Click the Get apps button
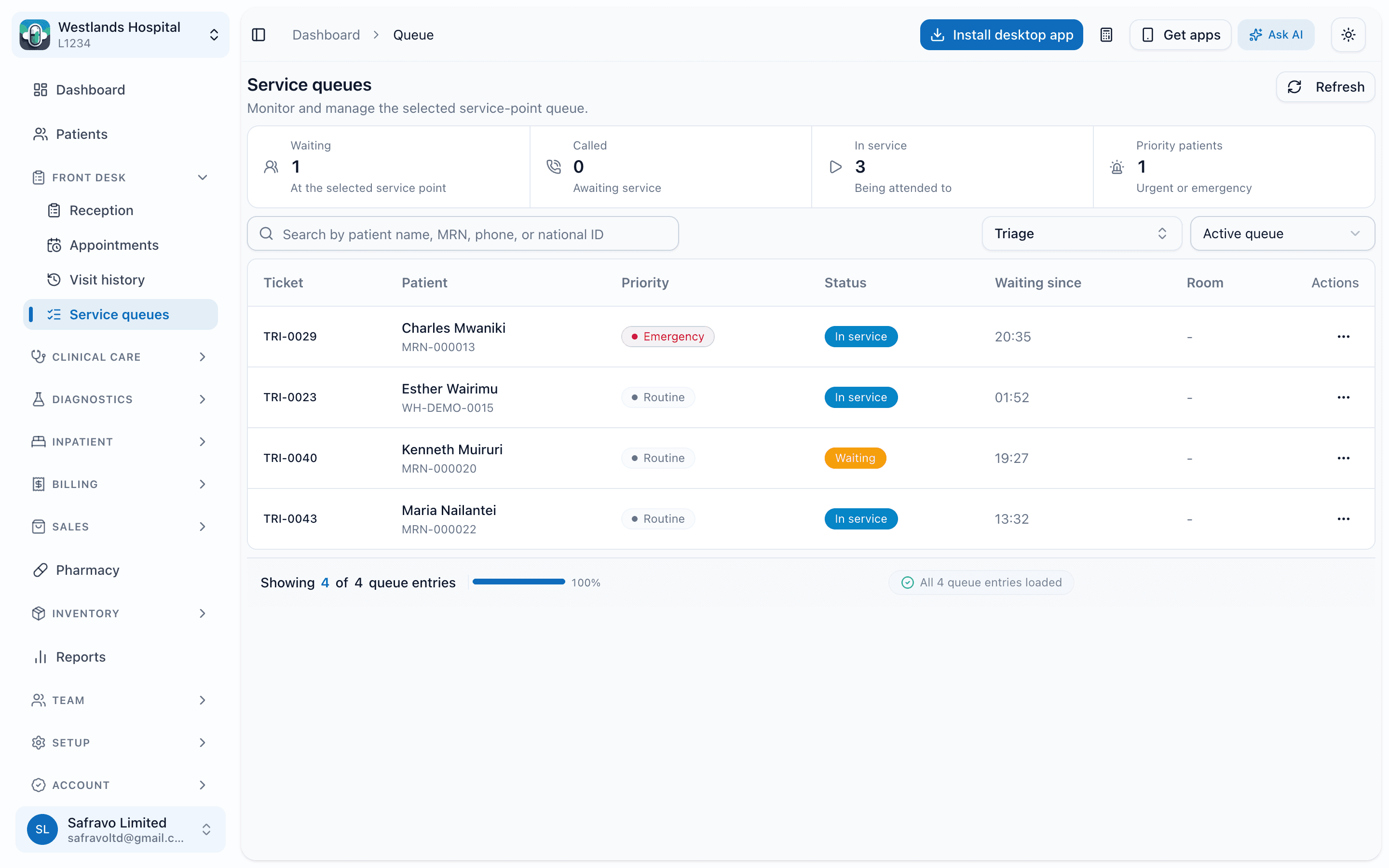 coord(1180,35)
